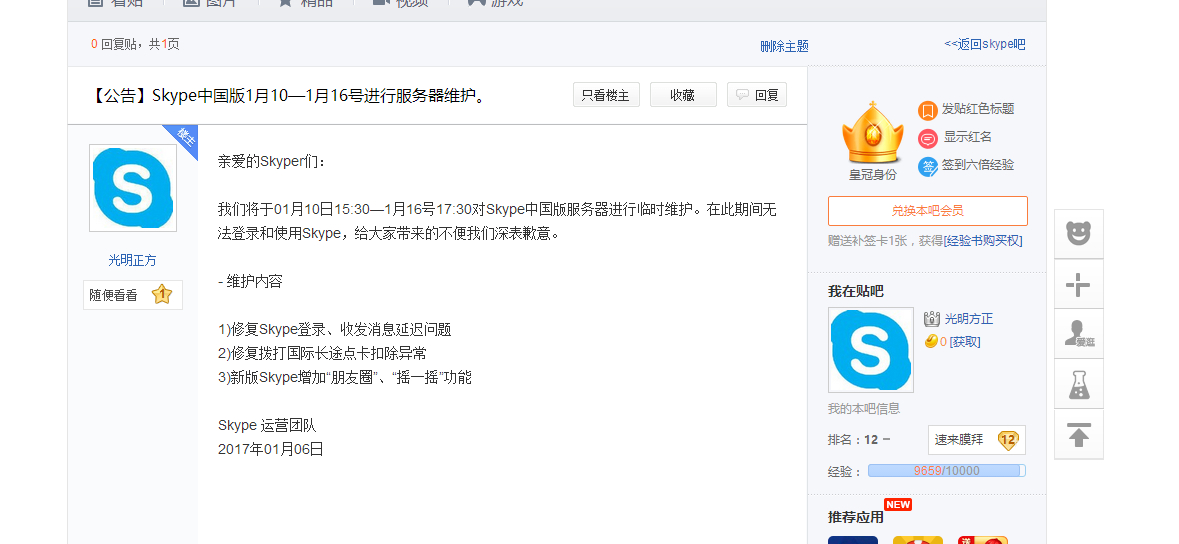This screenshot has width=1179, height=544.
Task: Click the 兑换本吧会员 button
Action: click(927, 211)
